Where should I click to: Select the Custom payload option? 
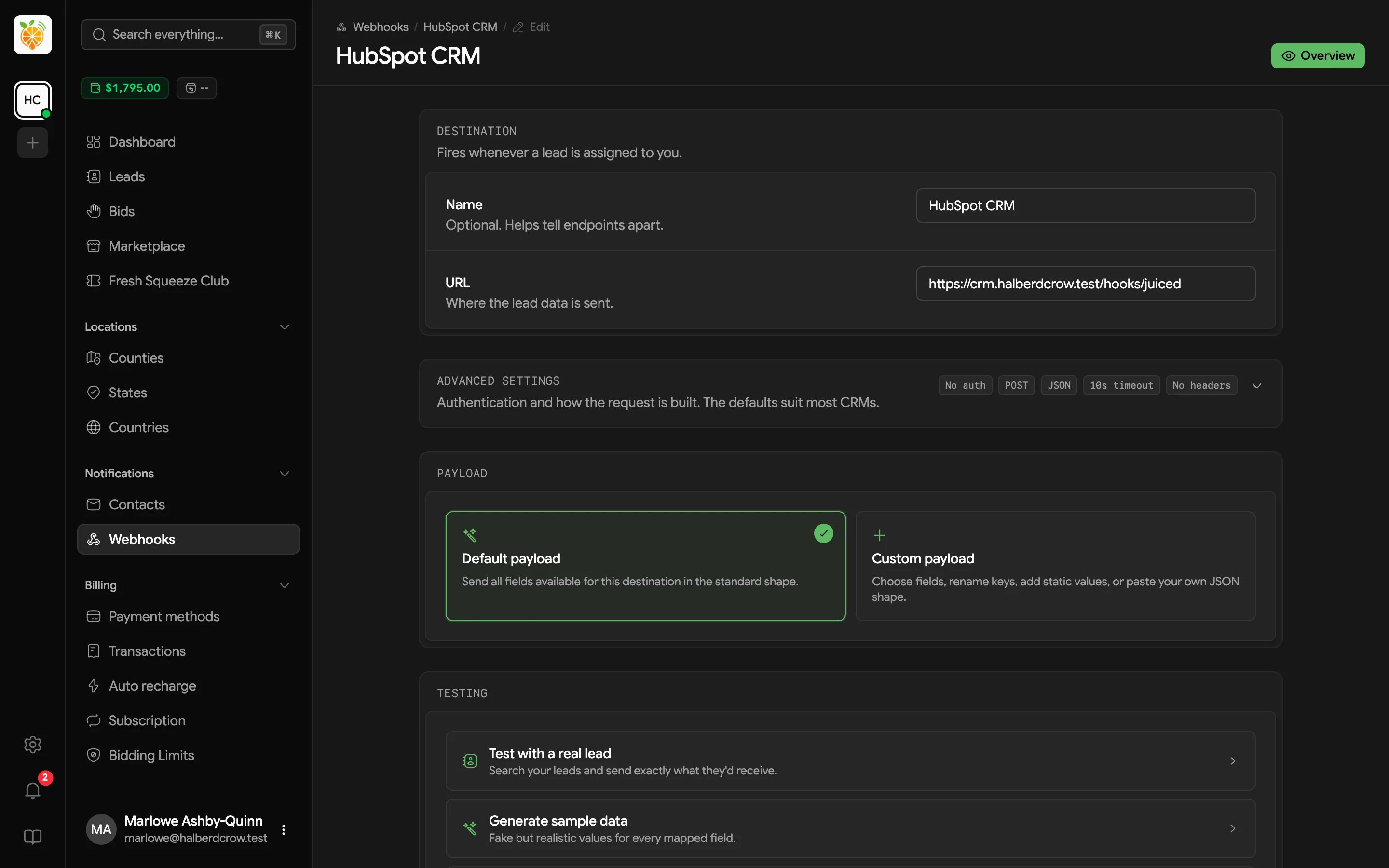(1055, 566)
